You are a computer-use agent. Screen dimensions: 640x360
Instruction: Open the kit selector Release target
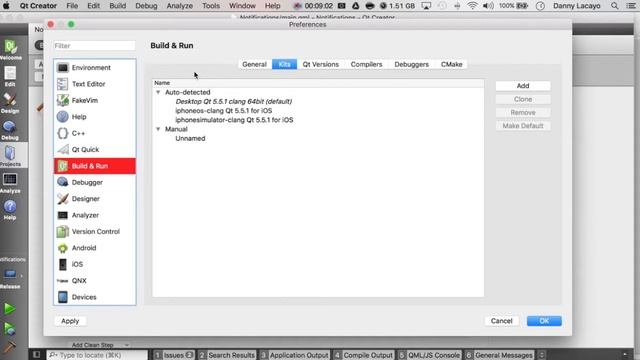pos(11,278)
